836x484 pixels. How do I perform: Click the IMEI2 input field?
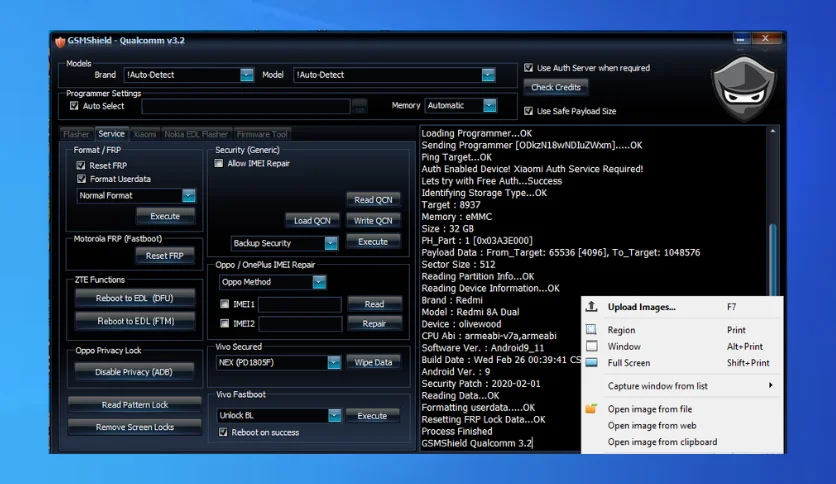pos(300,324)
